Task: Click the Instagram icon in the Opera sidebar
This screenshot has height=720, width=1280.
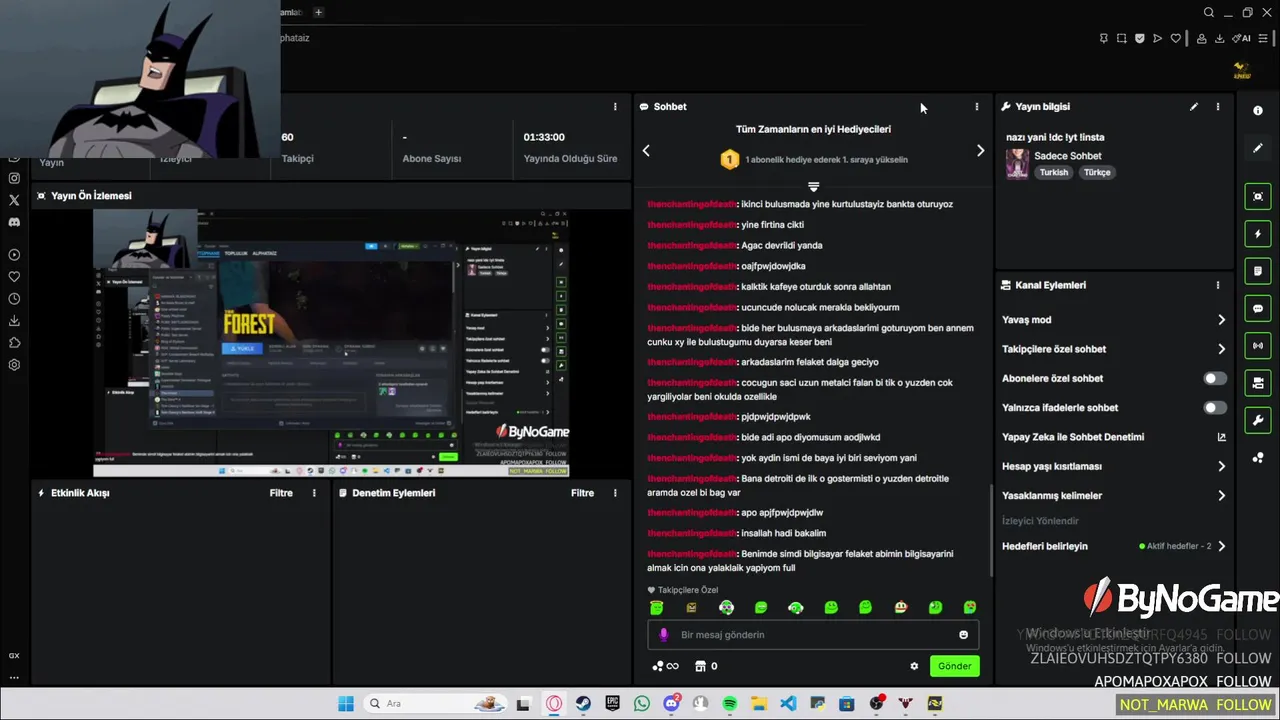Action: tap(14, 178)
